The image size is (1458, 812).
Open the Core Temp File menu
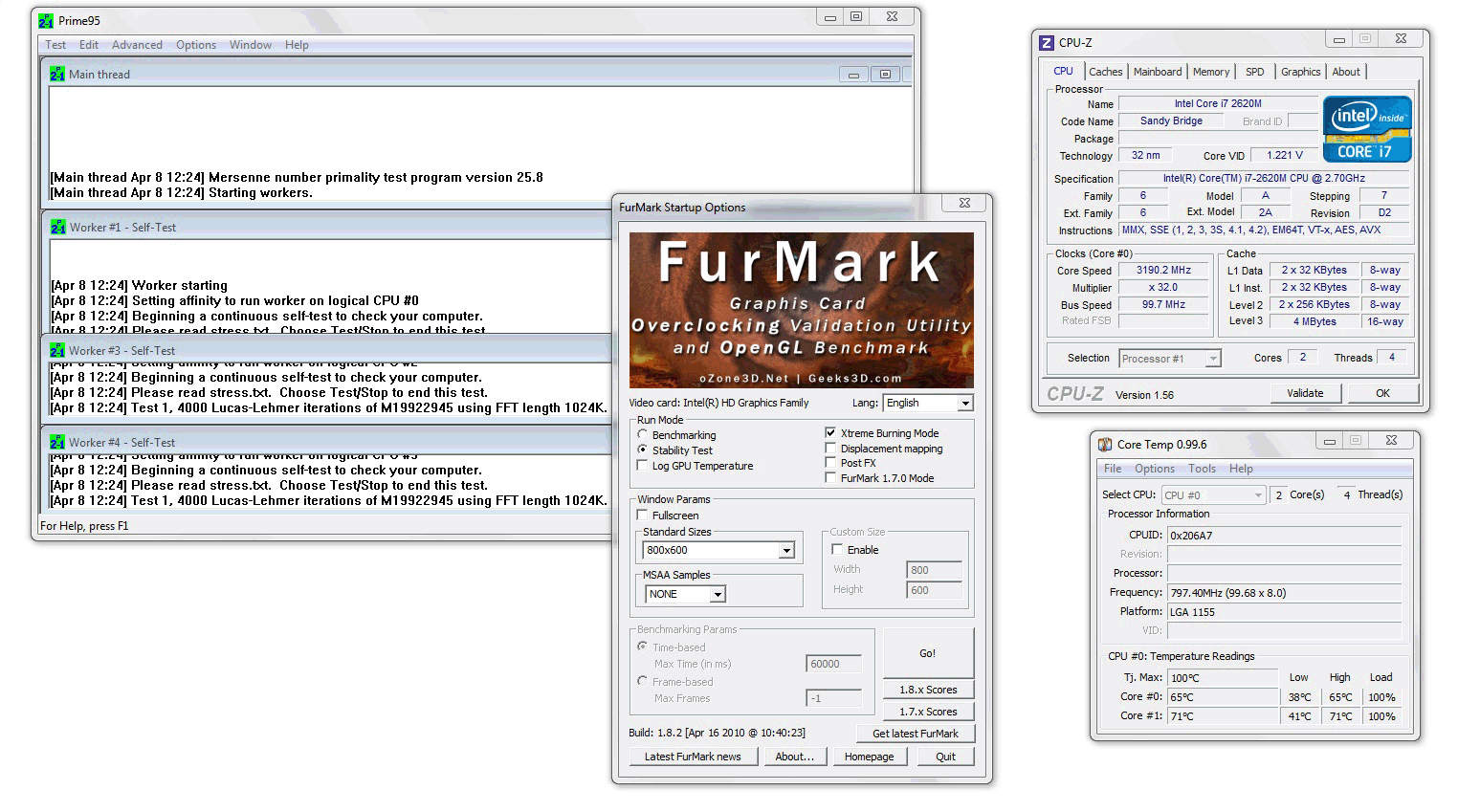click(1113, 469)
